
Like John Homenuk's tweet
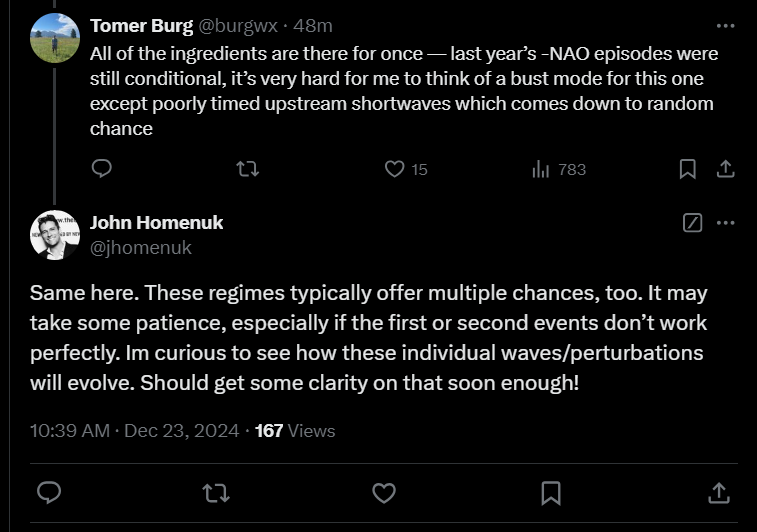(384, 493)
